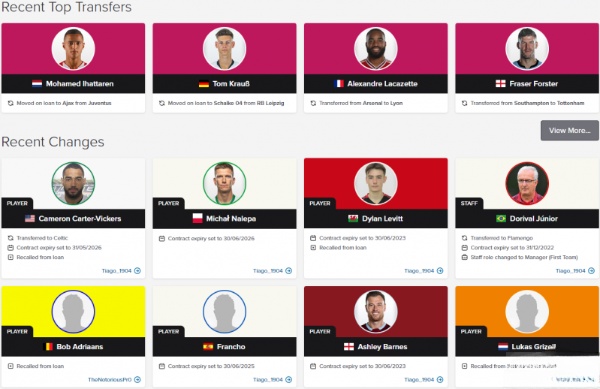Click the Francho placeholder avatar
The width and height of the screenshot is (600, 389).
click(225, 312)
